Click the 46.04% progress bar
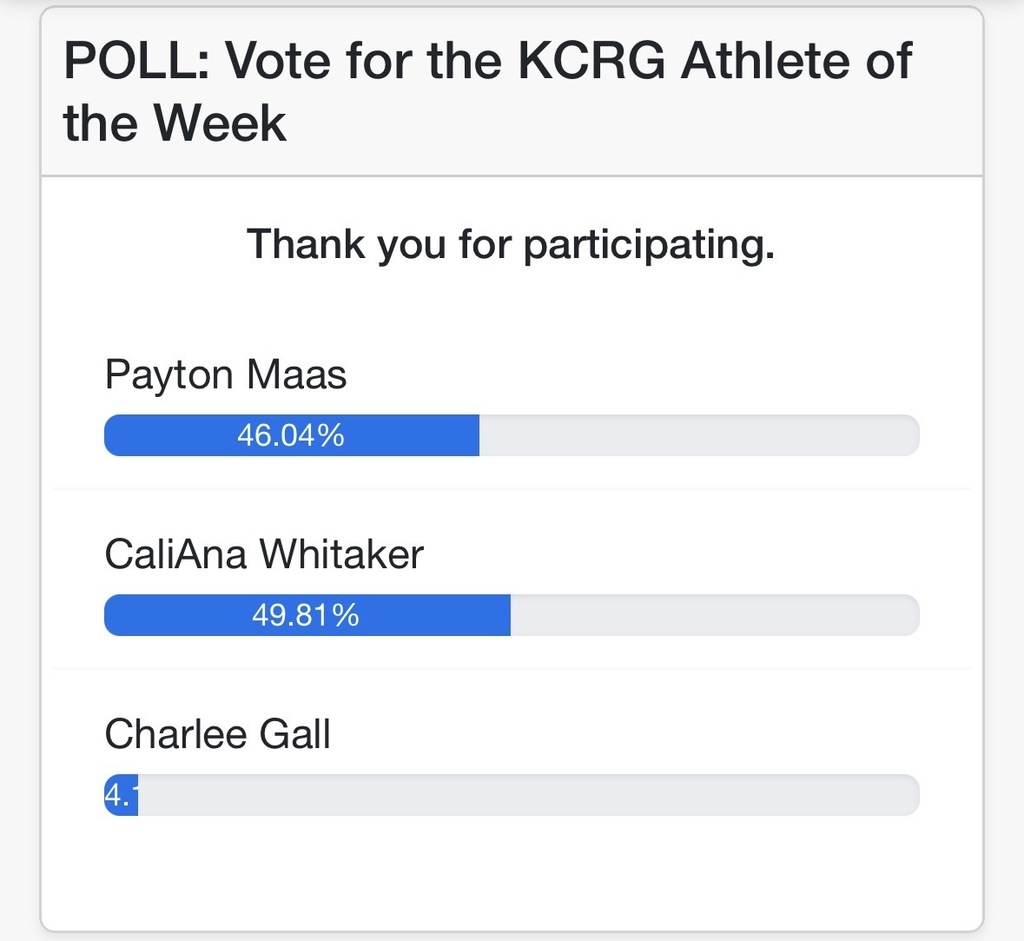The height and width of the screenshot is (941, 1024). click(x=290, y=434)
